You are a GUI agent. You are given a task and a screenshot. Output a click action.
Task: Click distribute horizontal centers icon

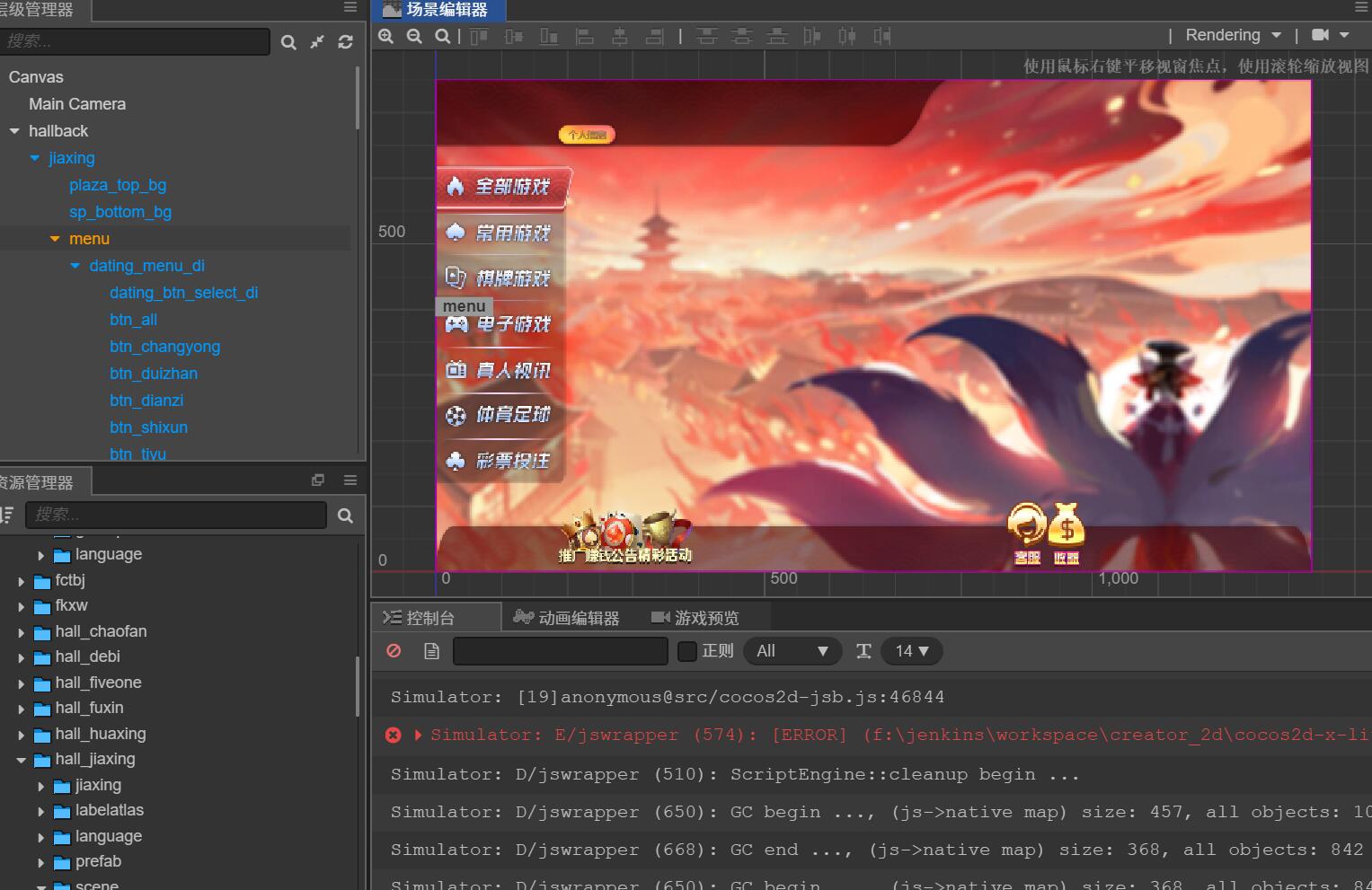847,36
